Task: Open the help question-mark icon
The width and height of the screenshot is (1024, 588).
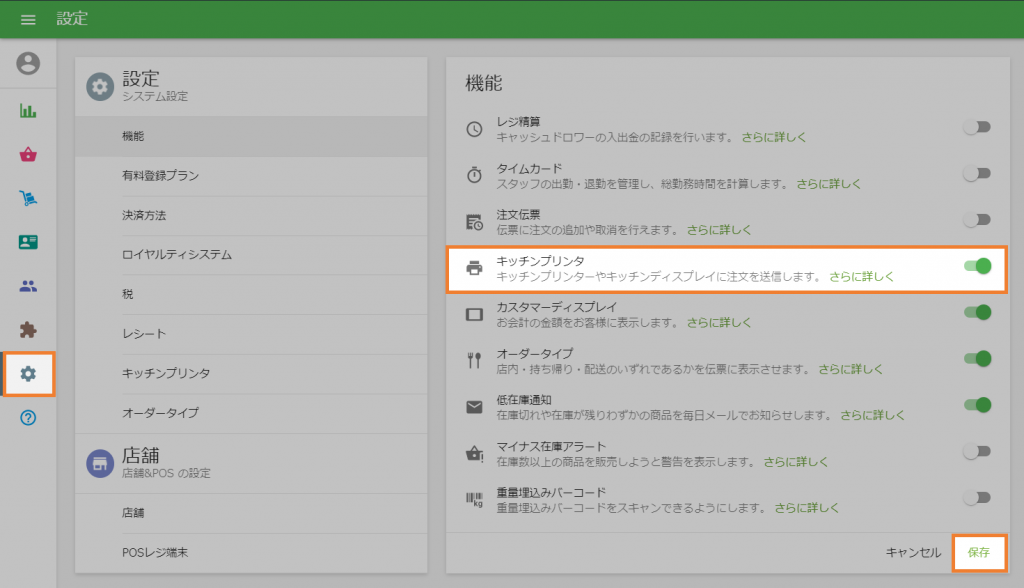Action: [28, 419]
